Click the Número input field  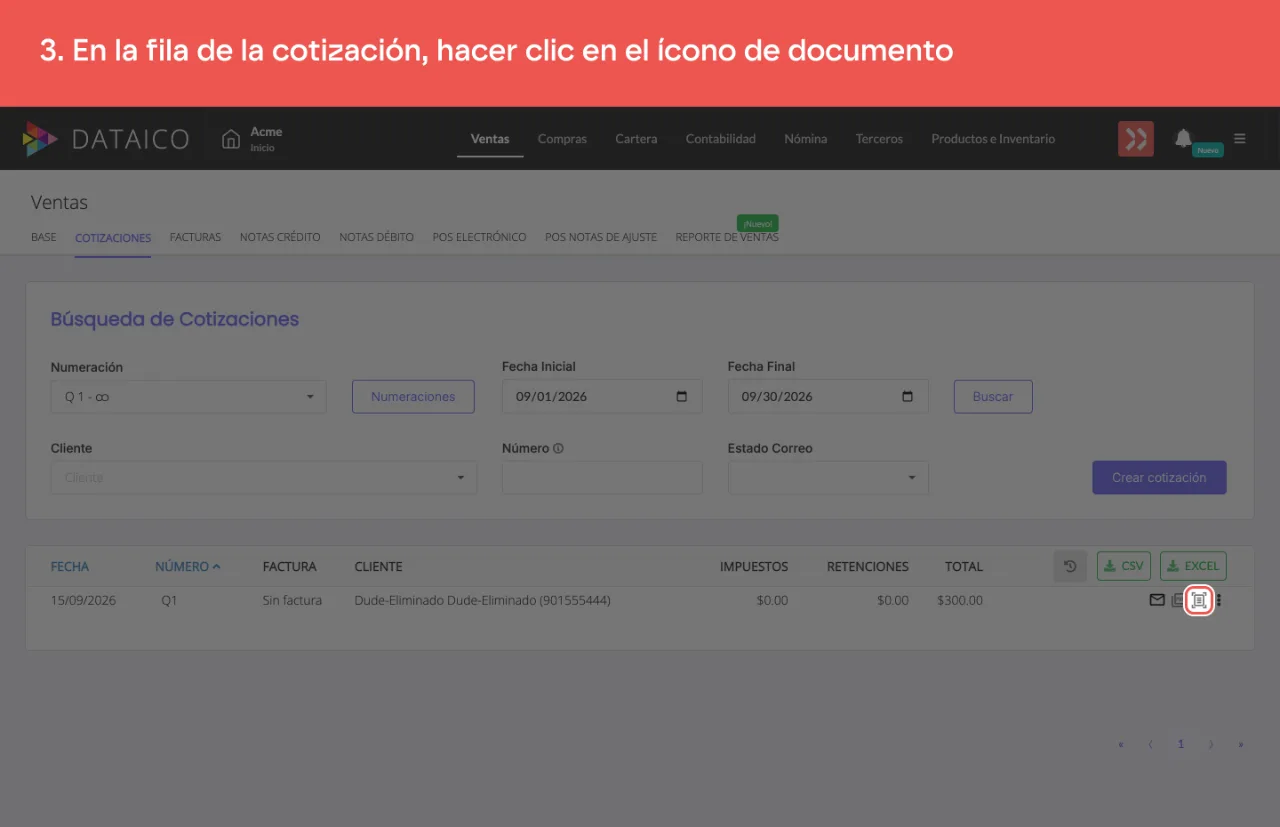pos(602,478)
